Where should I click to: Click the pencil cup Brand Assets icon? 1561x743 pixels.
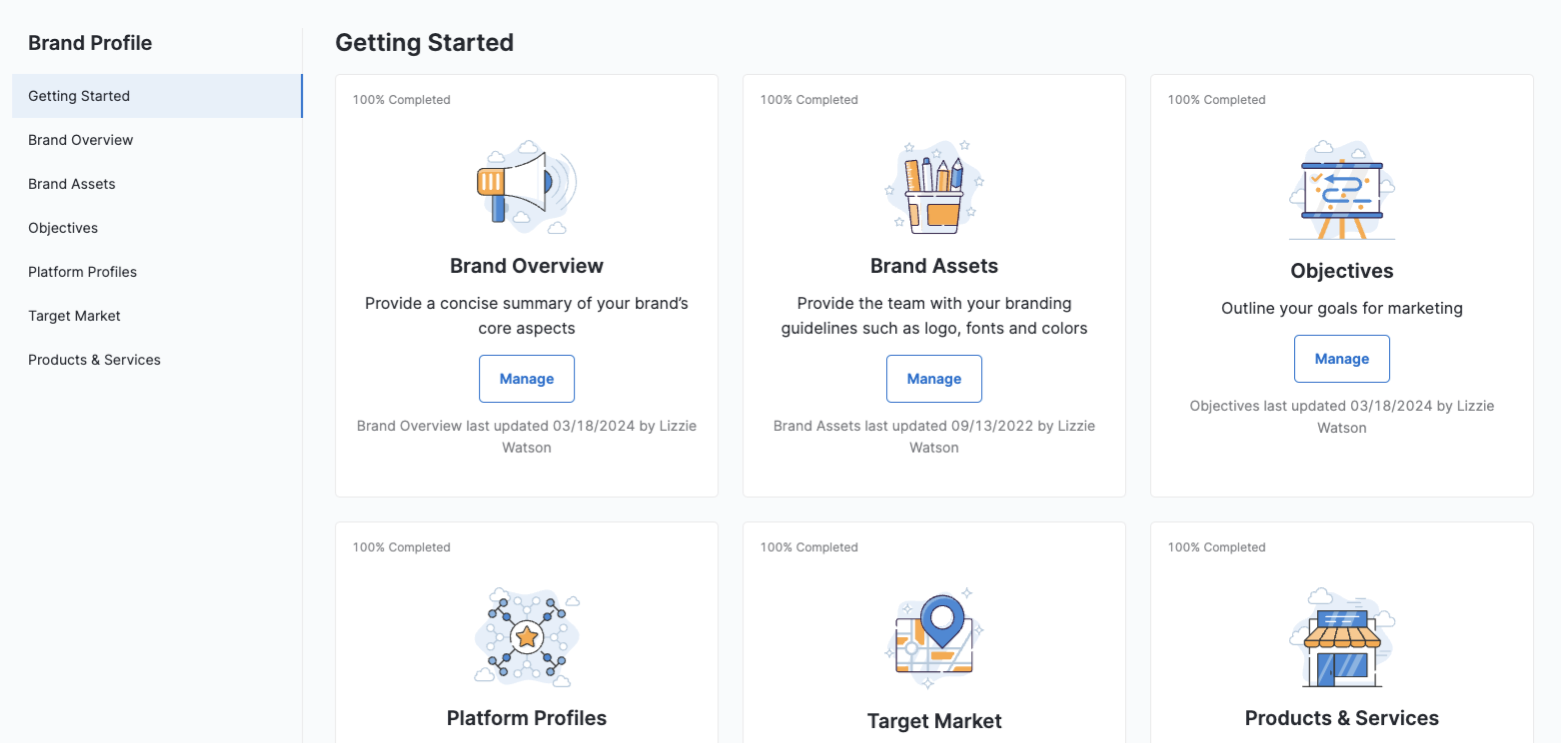click(x=934, y=186)
